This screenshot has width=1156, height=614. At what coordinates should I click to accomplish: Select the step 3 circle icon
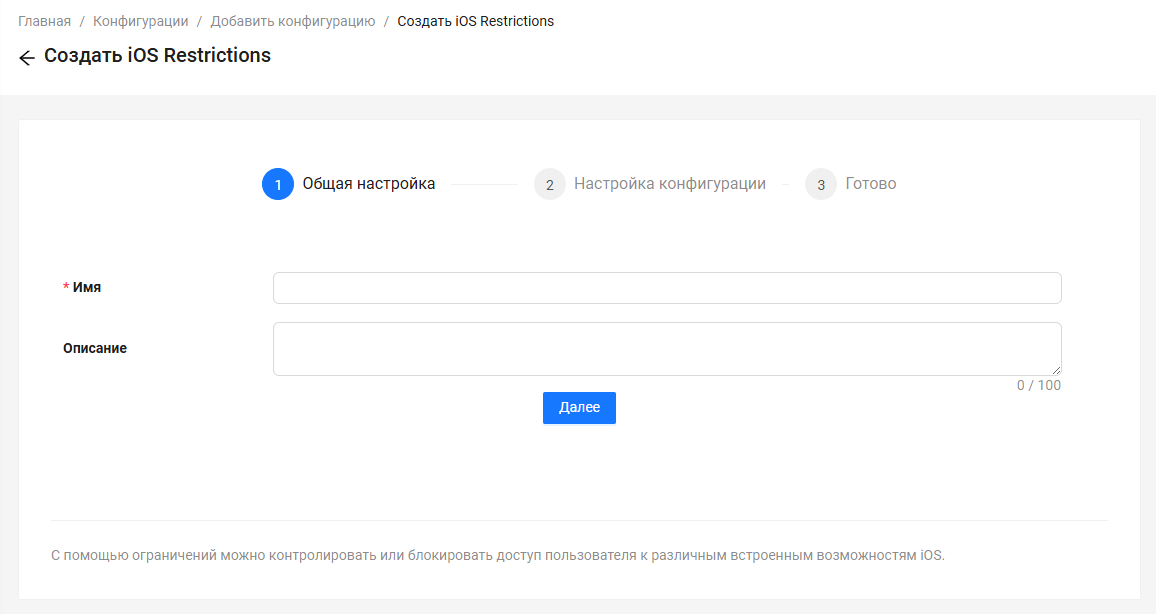(x=821, y=185)
